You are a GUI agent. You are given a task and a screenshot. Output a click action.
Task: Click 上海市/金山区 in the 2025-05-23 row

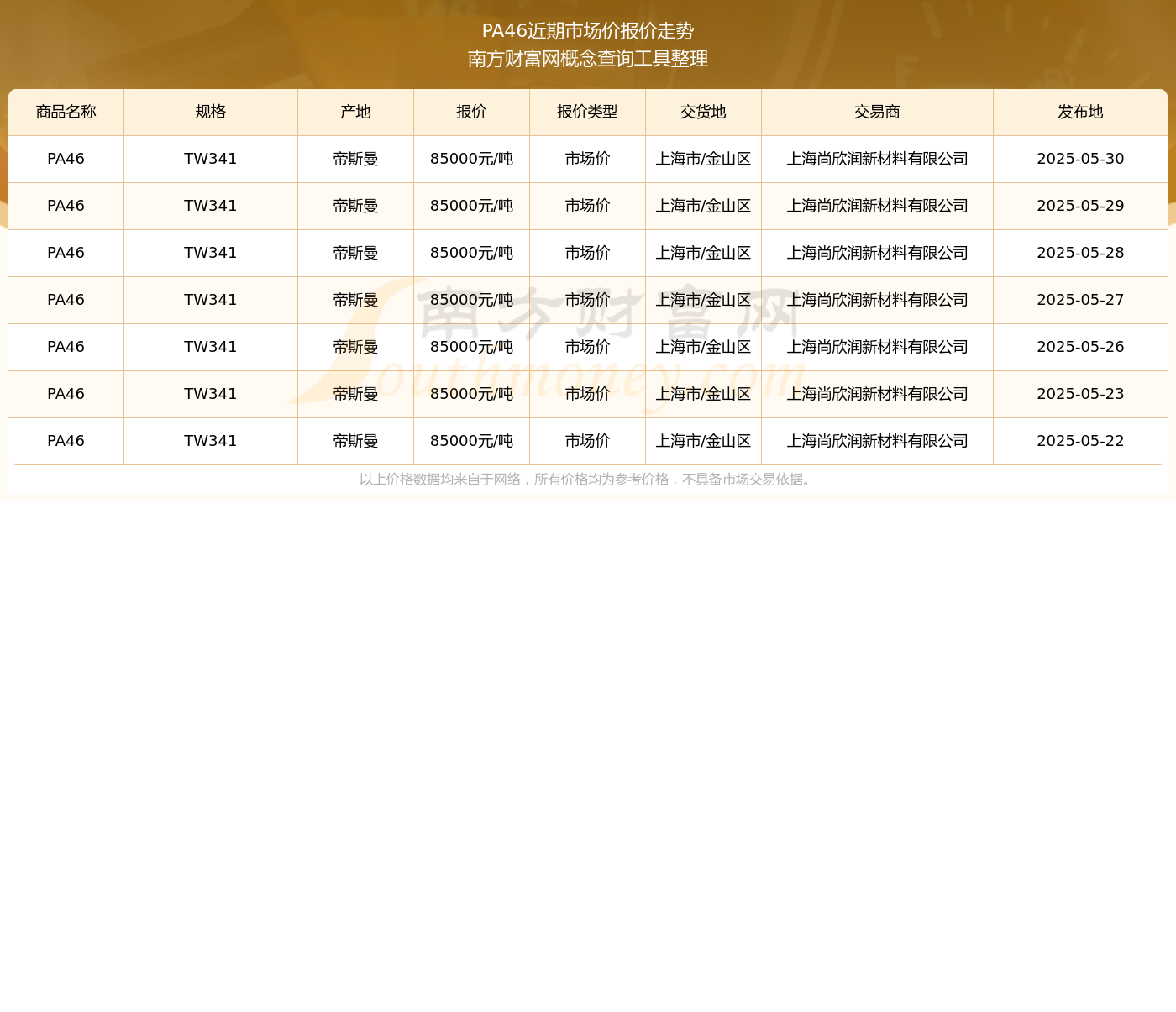703,394
